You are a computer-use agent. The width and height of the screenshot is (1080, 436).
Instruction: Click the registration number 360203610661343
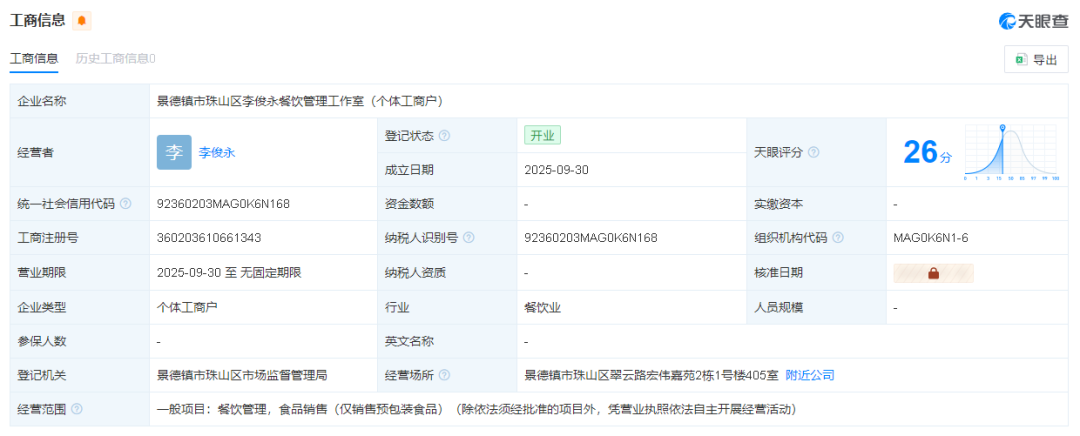(209, 238)
